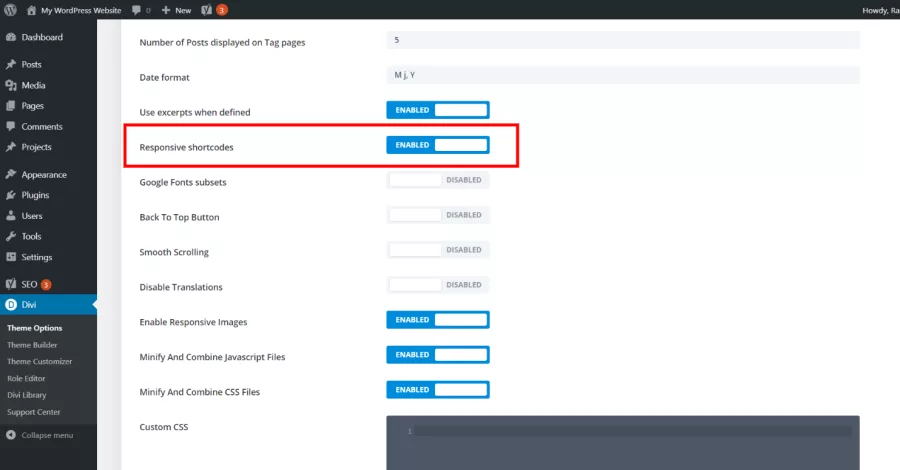Click the Posts pin icon

click(11, 64)
